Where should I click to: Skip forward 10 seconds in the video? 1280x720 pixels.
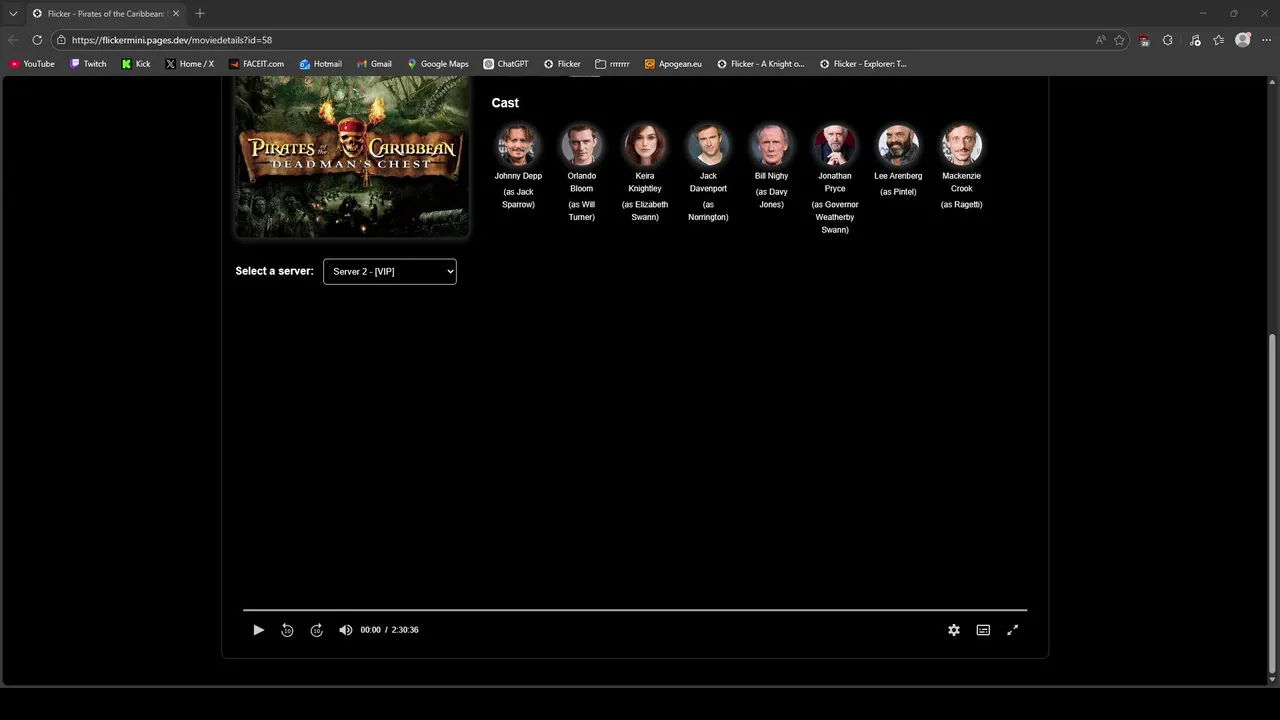[316, 630]
